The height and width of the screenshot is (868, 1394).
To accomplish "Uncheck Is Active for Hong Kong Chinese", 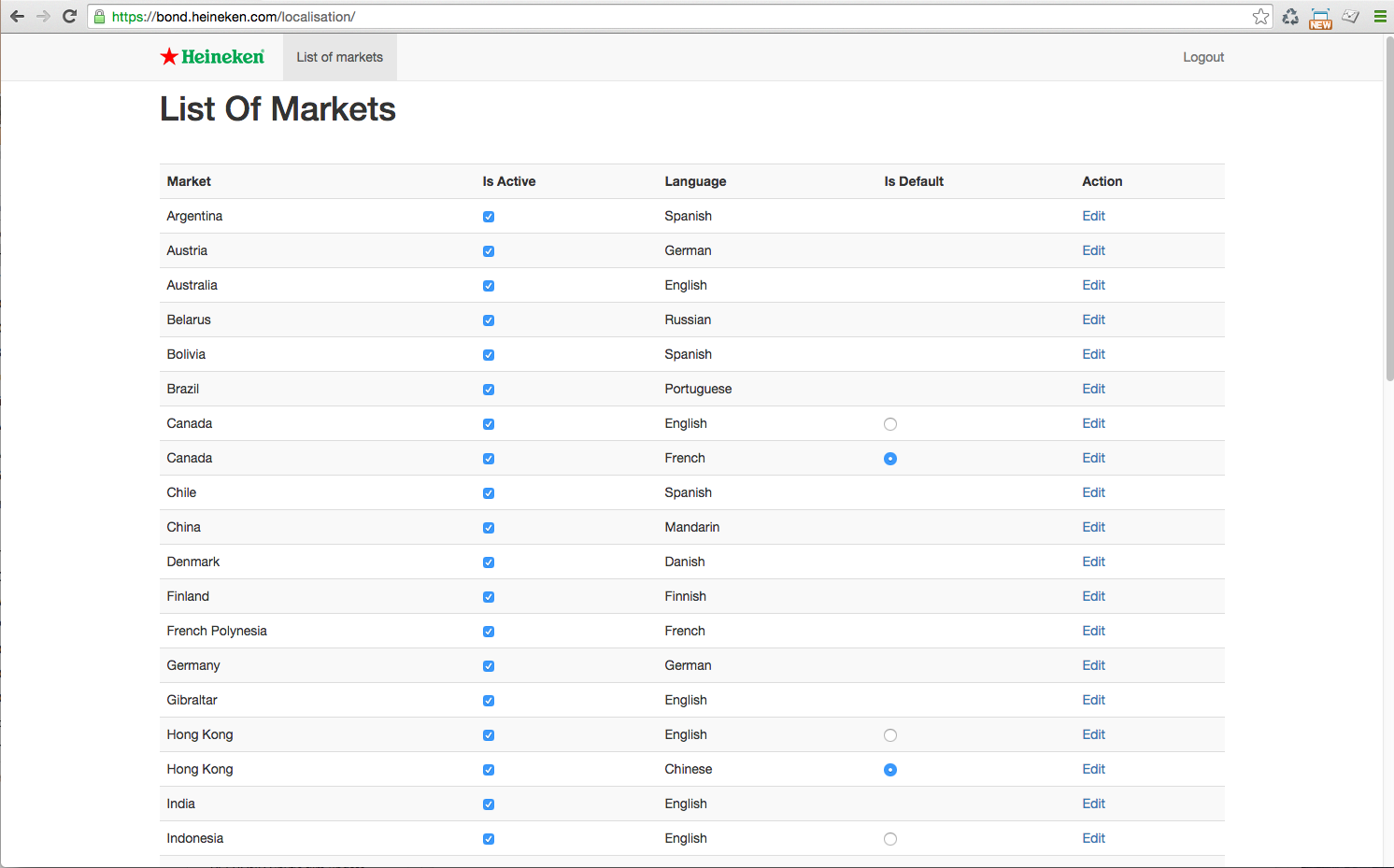I will pos(489,770).
